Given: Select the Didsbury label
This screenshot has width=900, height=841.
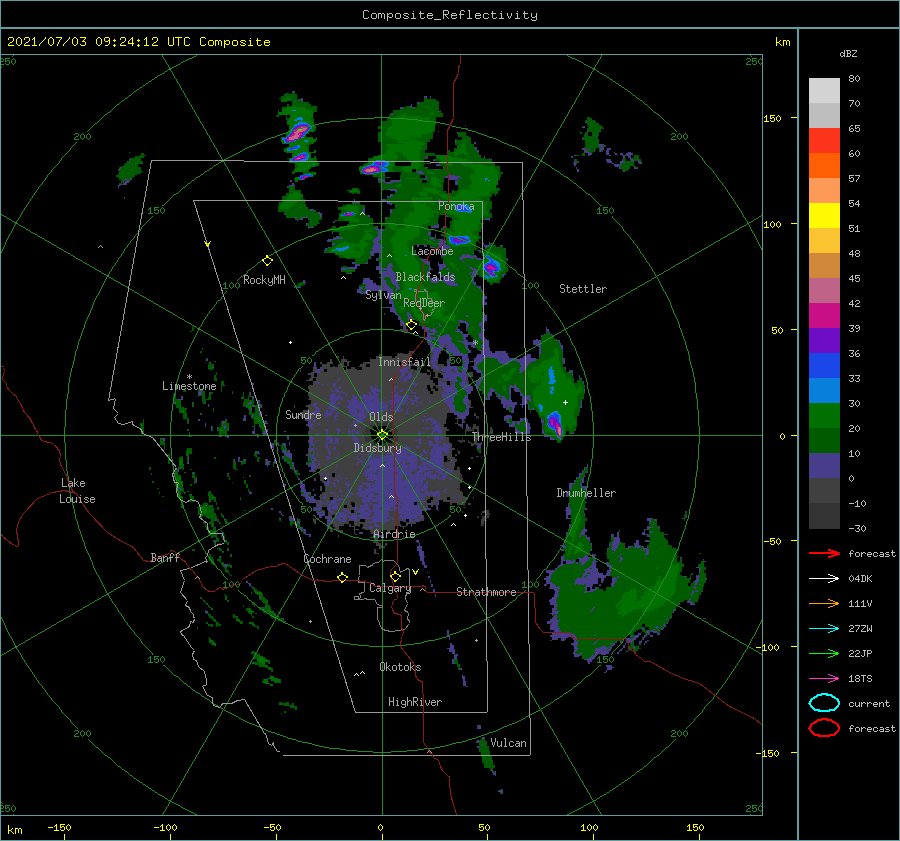Looking at the screenshot, I should [x=377, y=448].
